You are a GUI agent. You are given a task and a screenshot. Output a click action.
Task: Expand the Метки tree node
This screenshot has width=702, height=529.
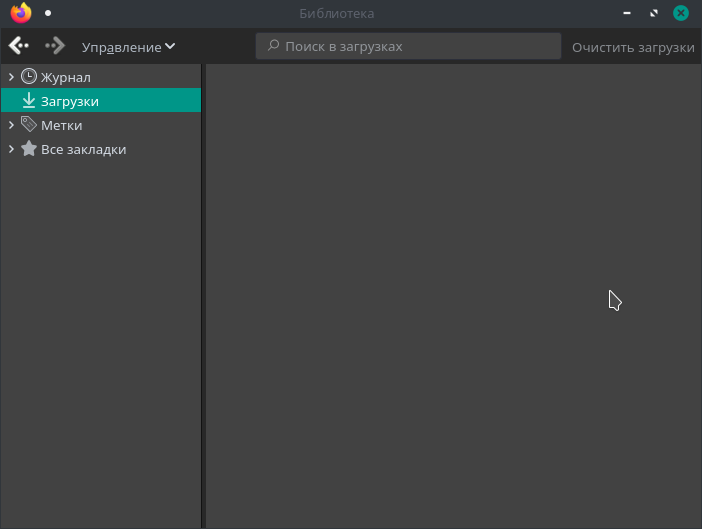11,125
